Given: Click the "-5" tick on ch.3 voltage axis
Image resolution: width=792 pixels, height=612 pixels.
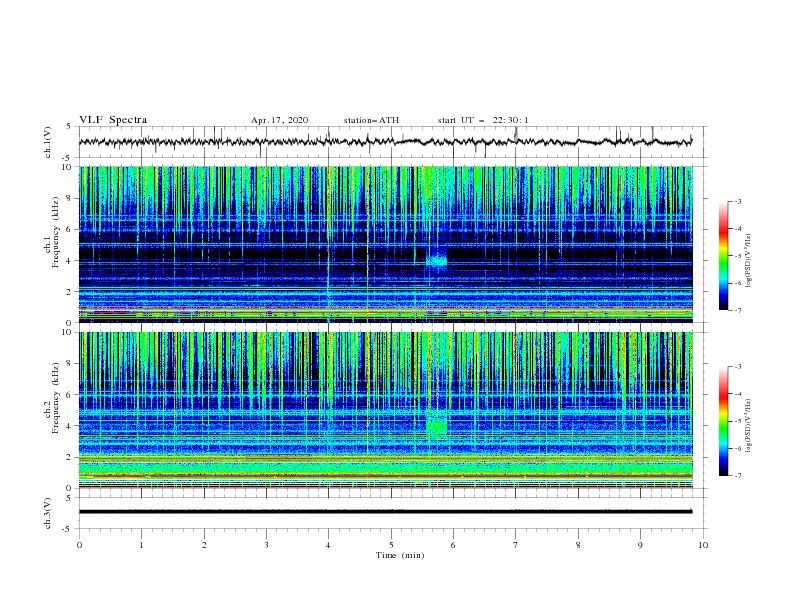Looking at the screenshot, I should tap(68, 529).
